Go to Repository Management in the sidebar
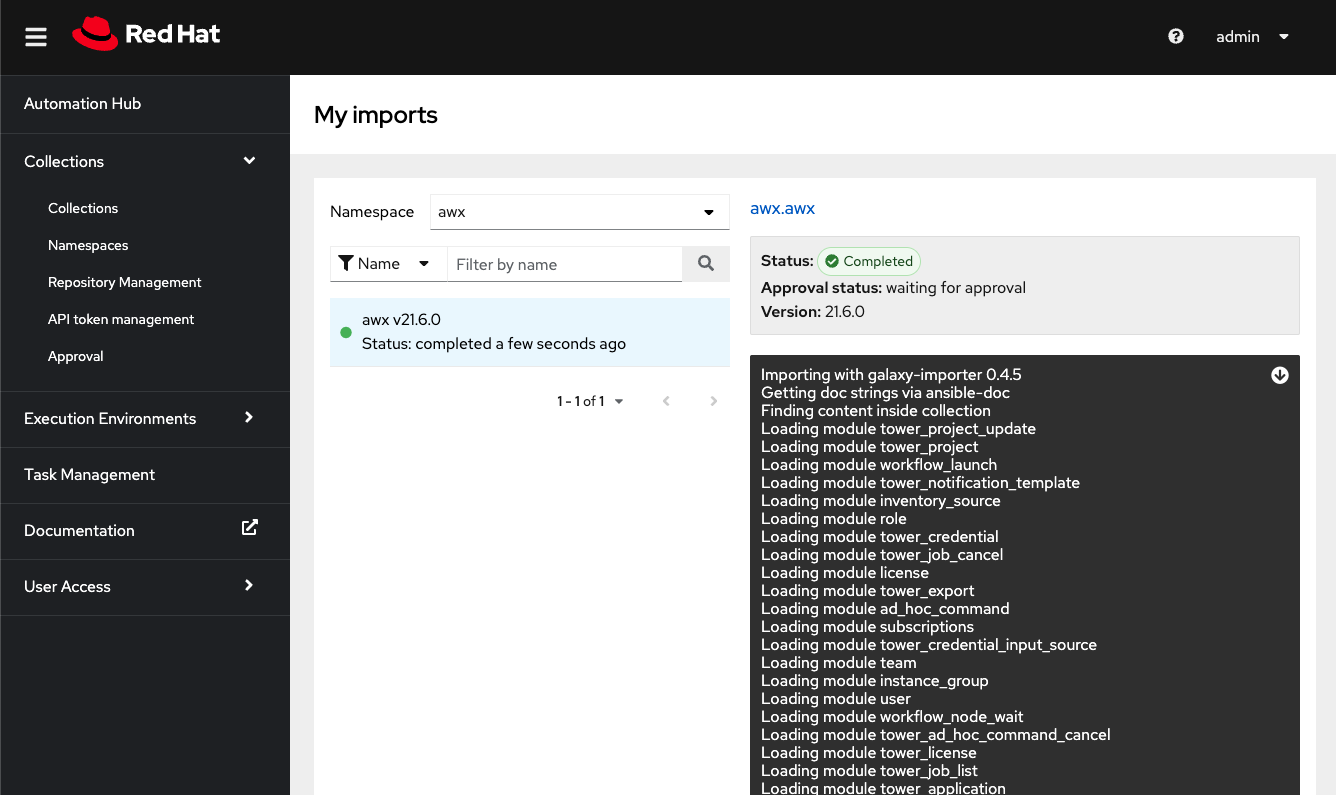 pyautogui.click(x=124, y=282)
